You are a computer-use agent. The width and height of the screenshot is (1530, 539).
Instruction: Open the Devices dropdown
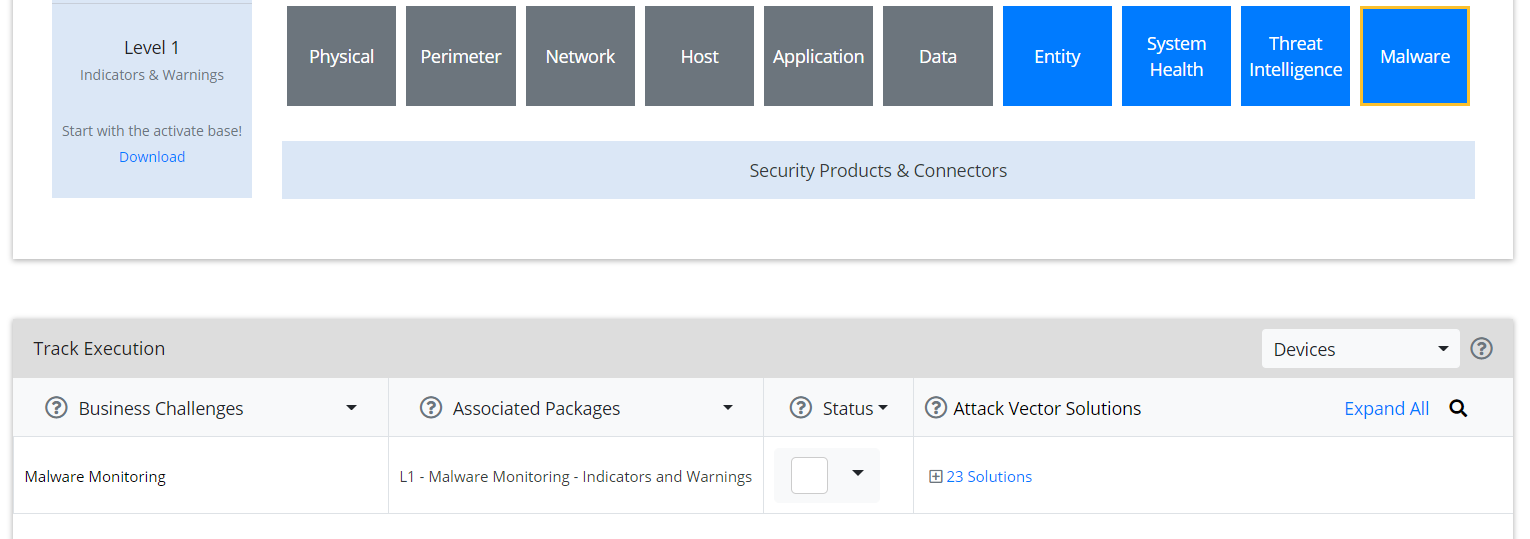tap(1360, 349)
